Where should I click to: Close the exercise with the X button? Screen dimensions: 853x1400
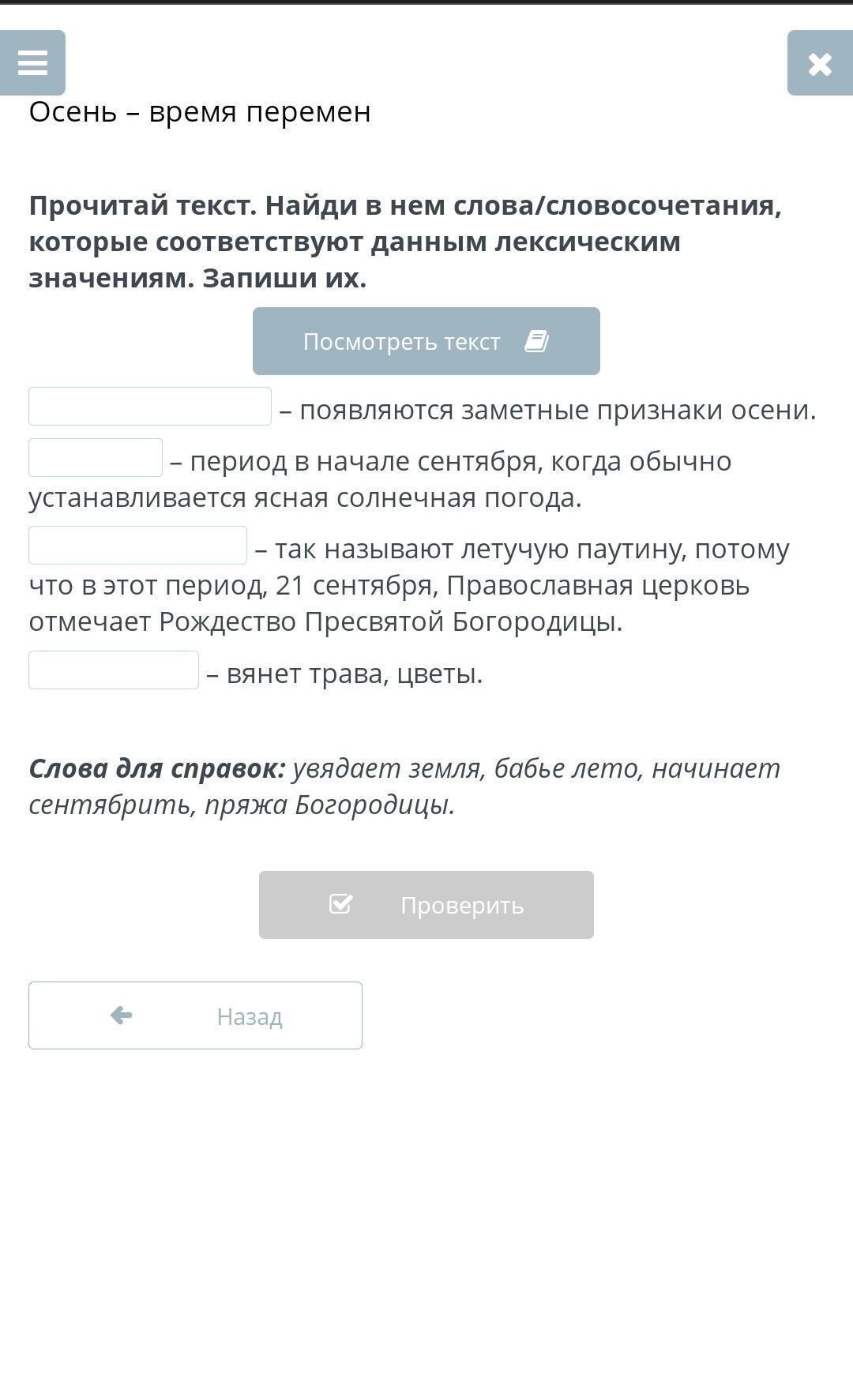click(x=820, y=63)
